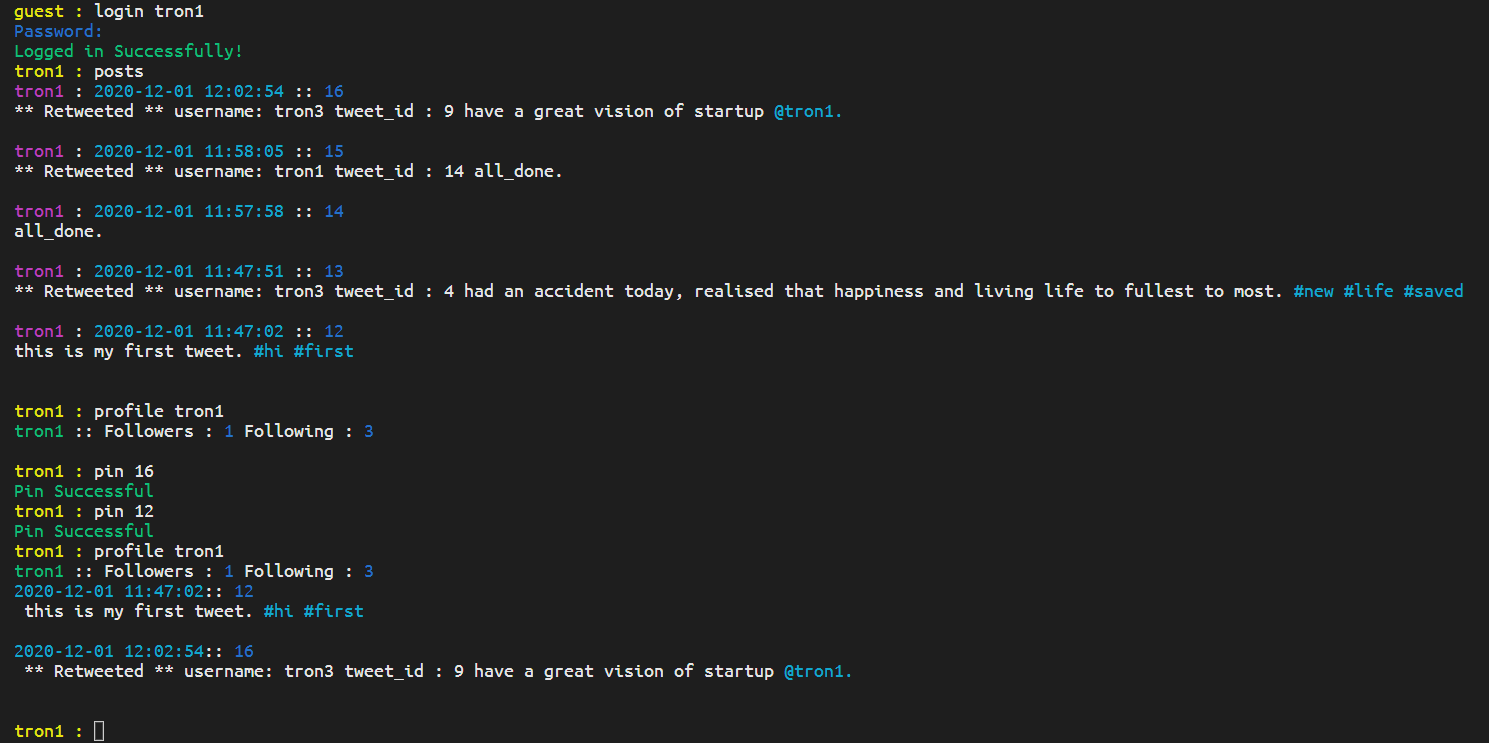Click tweet id 15 number
This screenshot has width=1489, height=743.
click(x=333, y=151)
